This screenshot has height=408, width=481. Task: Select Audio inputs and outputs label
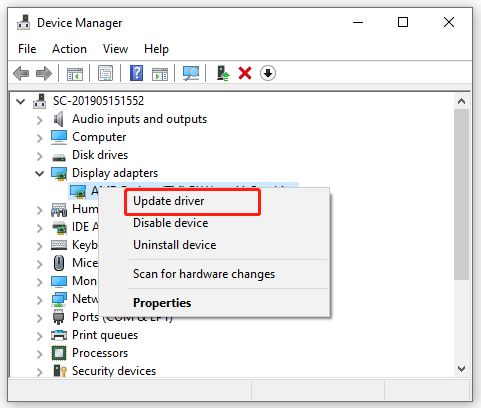click(139, 119)
